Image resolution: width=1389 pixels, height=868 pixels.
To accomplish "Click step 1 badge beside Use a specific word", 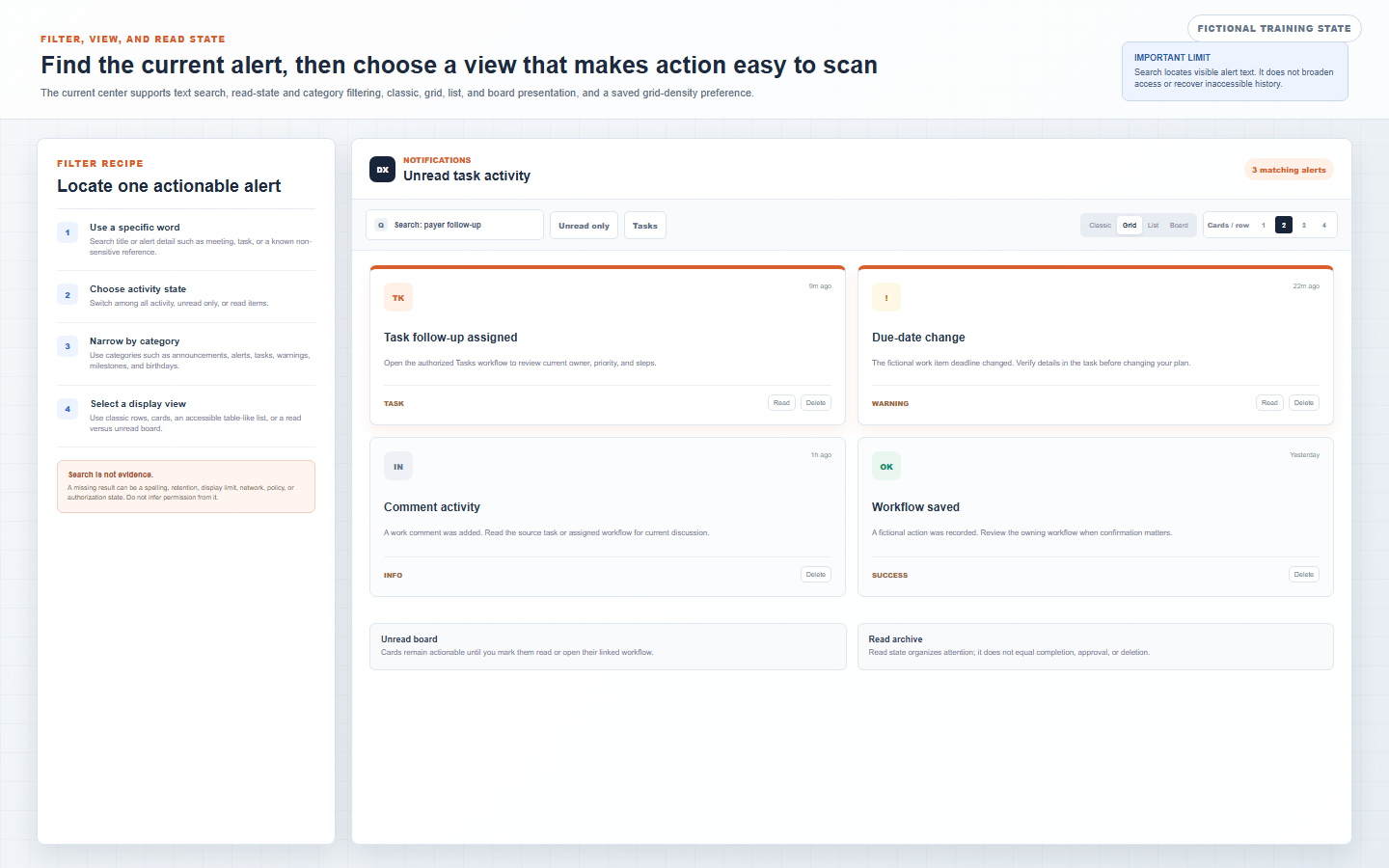I will (68, 232).
